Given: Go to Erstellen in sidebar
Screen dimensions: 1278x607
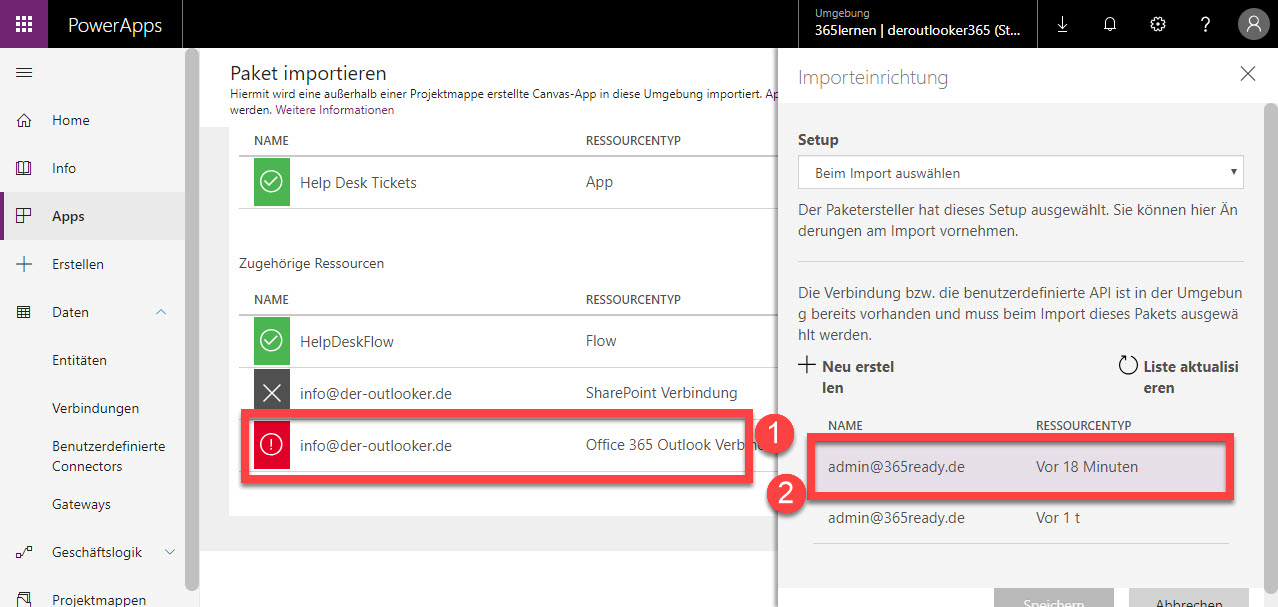Looking at the screenshot, I should (78, 264).
